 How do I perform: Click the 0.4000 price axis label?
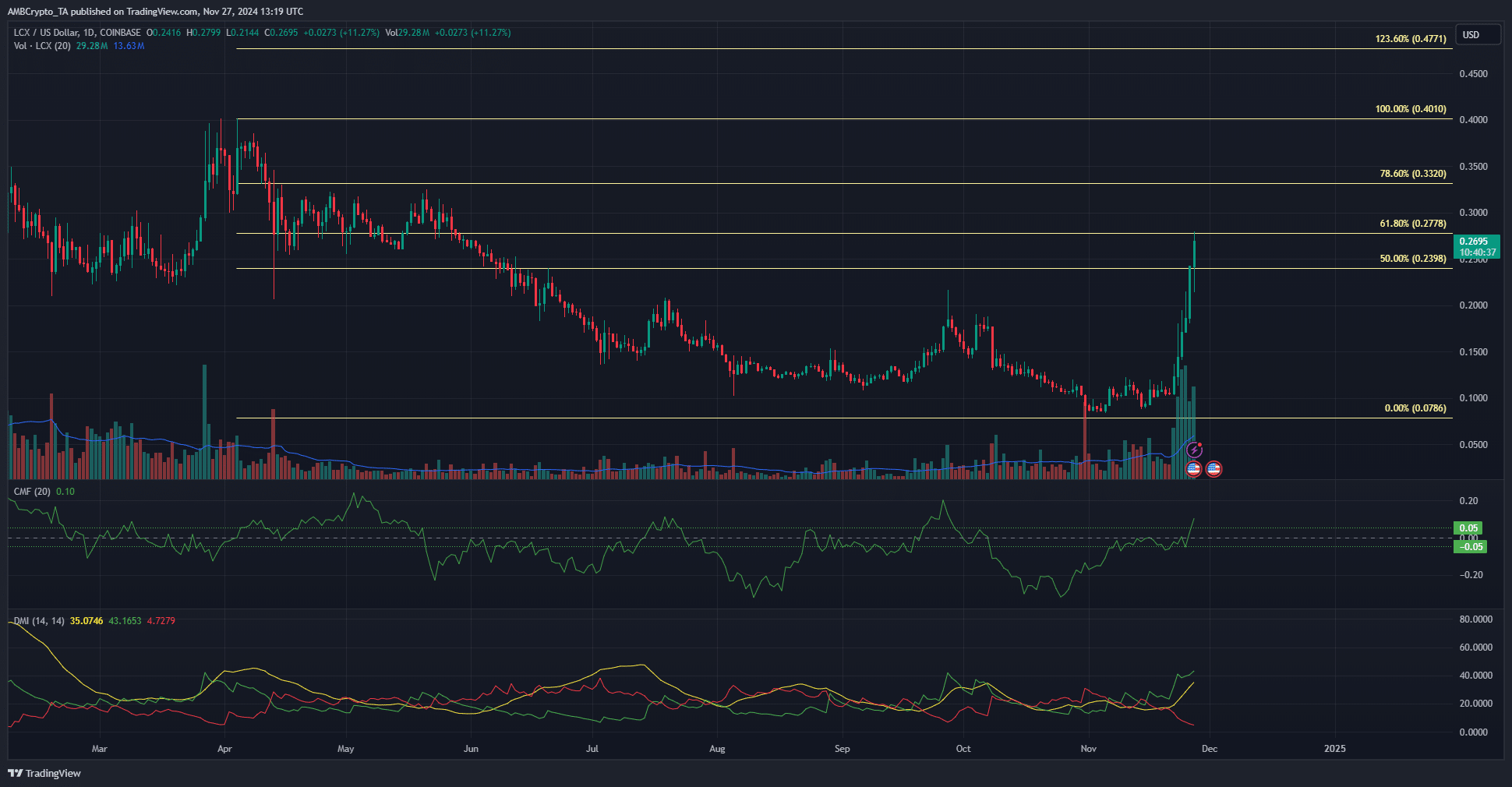pyautogui.click(x=1473, y=120)
